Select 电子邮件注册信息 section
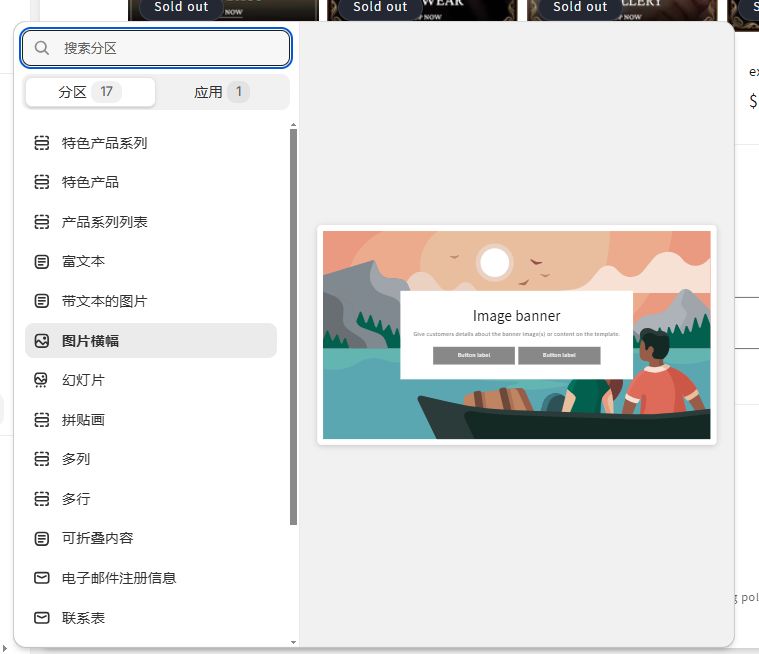The width and height of the screenshot is (759, 654). click(x=151, y=578)
